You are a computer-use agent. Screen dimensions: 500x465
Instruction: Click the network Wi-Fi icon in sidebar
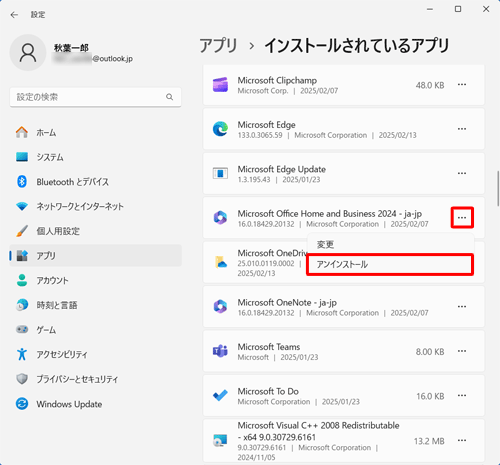(22, 206)
